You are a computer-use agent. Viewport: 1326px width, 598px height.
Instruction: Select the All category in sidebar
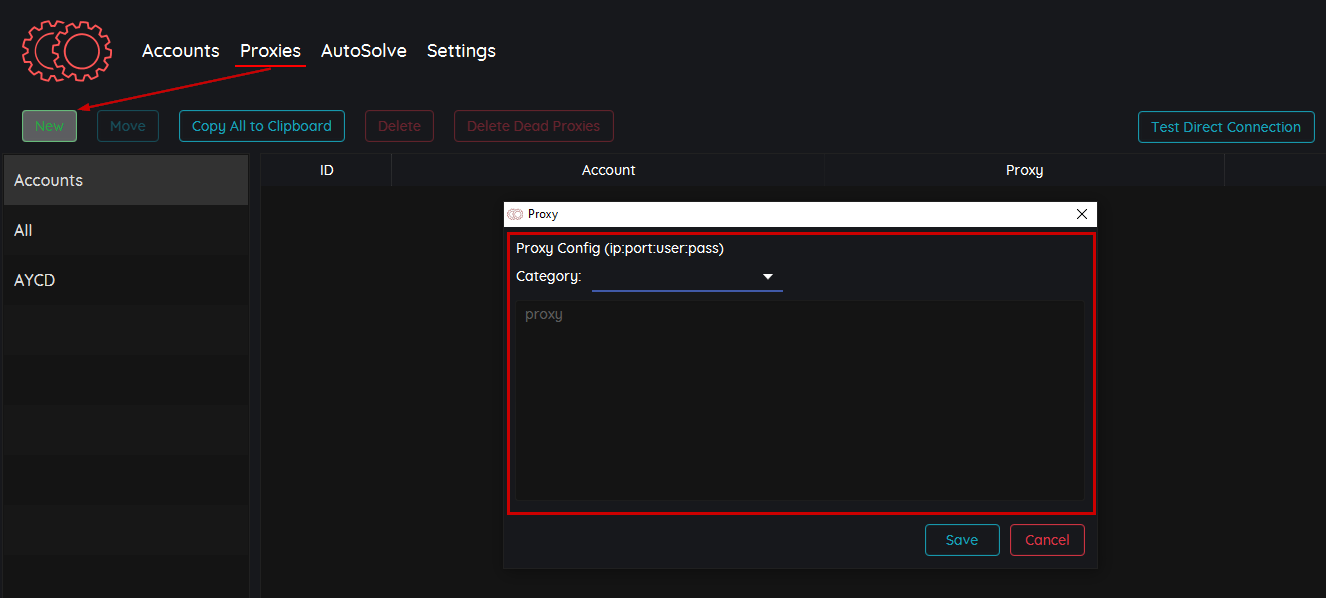125,230
